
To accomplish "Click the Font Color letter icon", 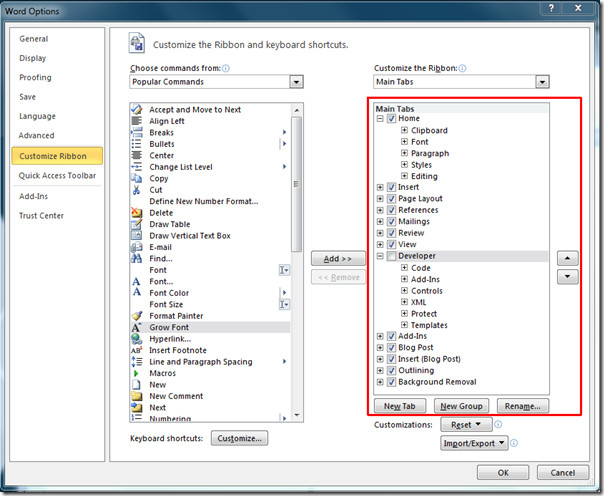I will [x=136, y=293].
